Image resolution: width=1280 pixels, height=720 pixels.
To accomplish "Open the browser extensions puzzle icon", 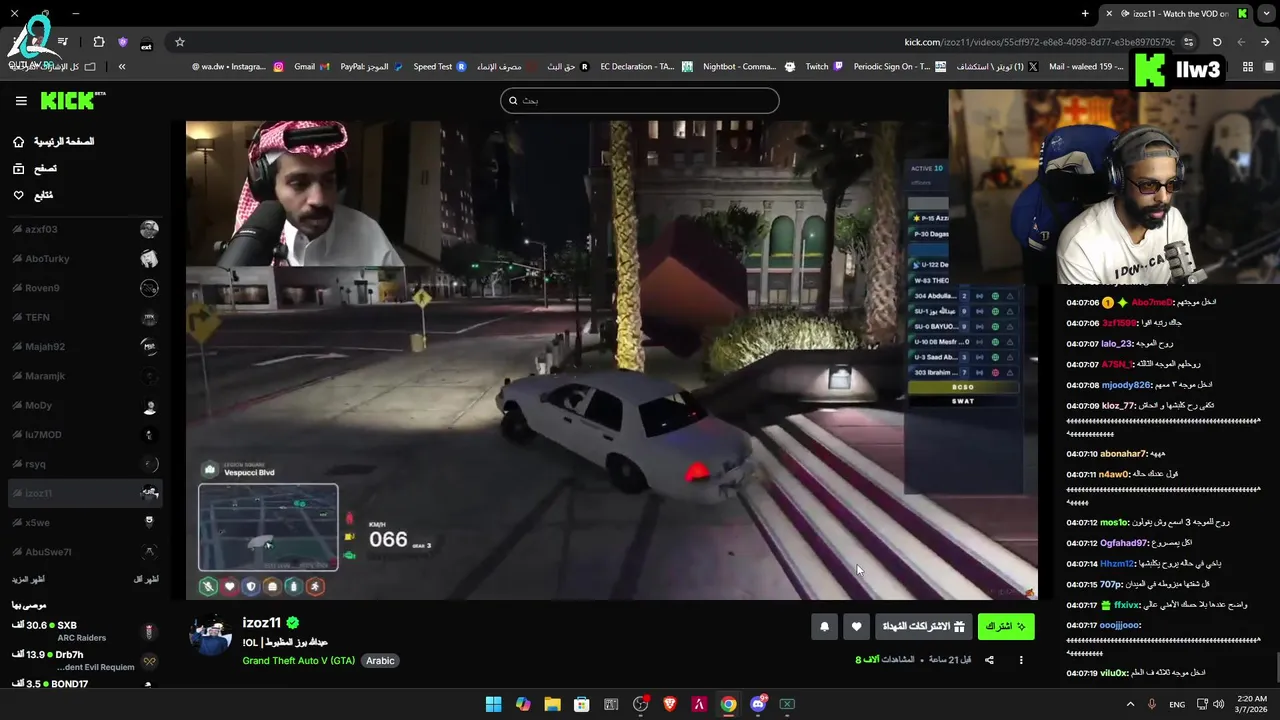I will tap(98, 42).
